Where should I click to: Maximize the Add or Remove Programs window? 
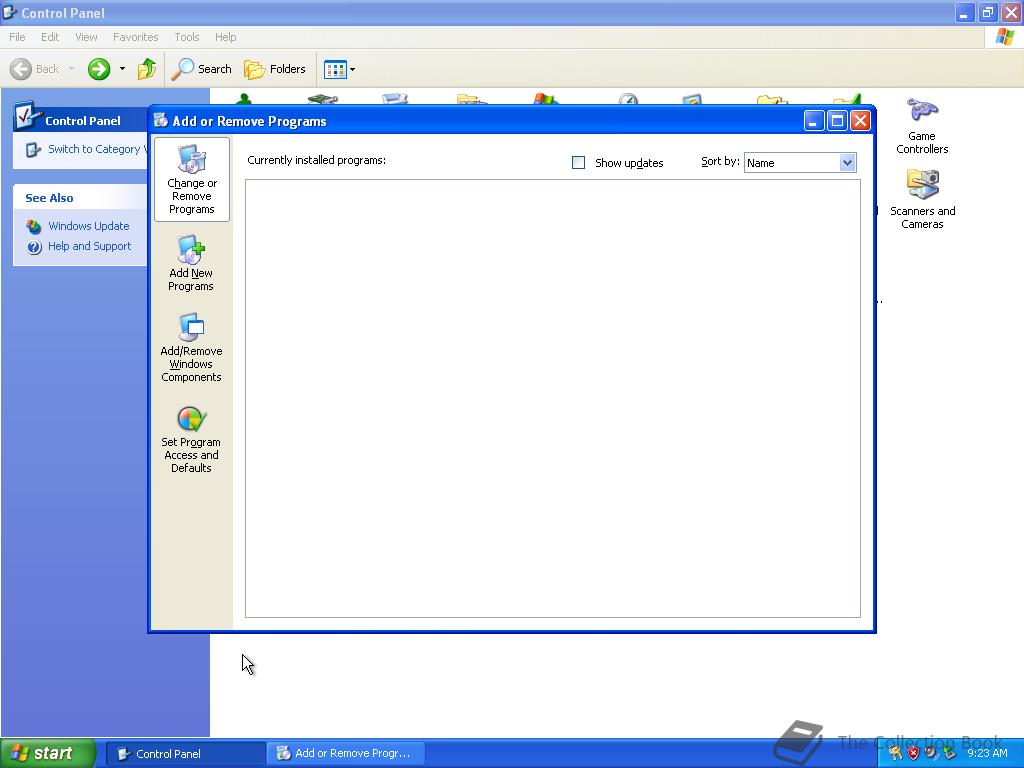coord(837,121)
